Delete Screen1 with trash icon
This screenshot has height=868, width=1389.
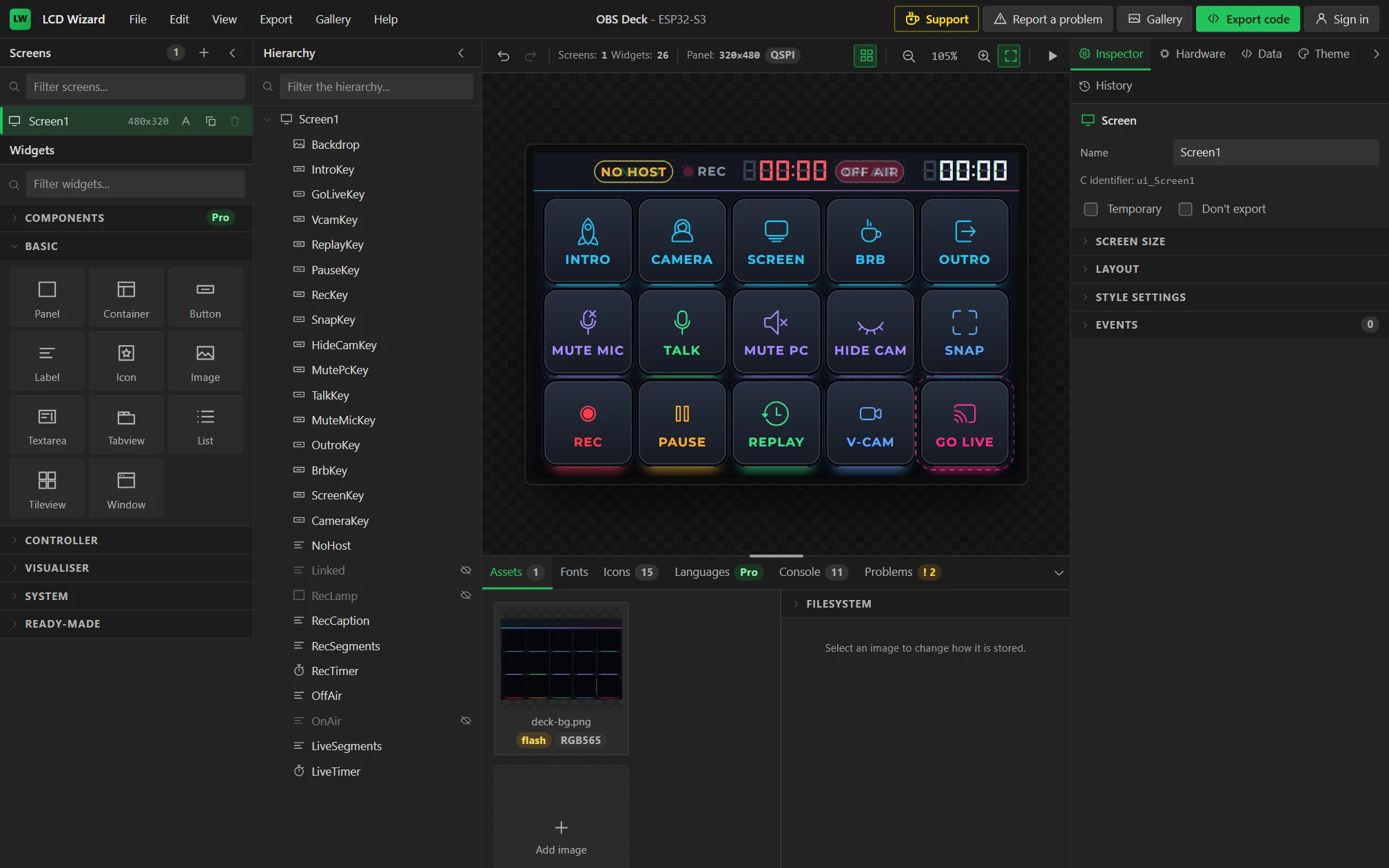tap(235, 121)
